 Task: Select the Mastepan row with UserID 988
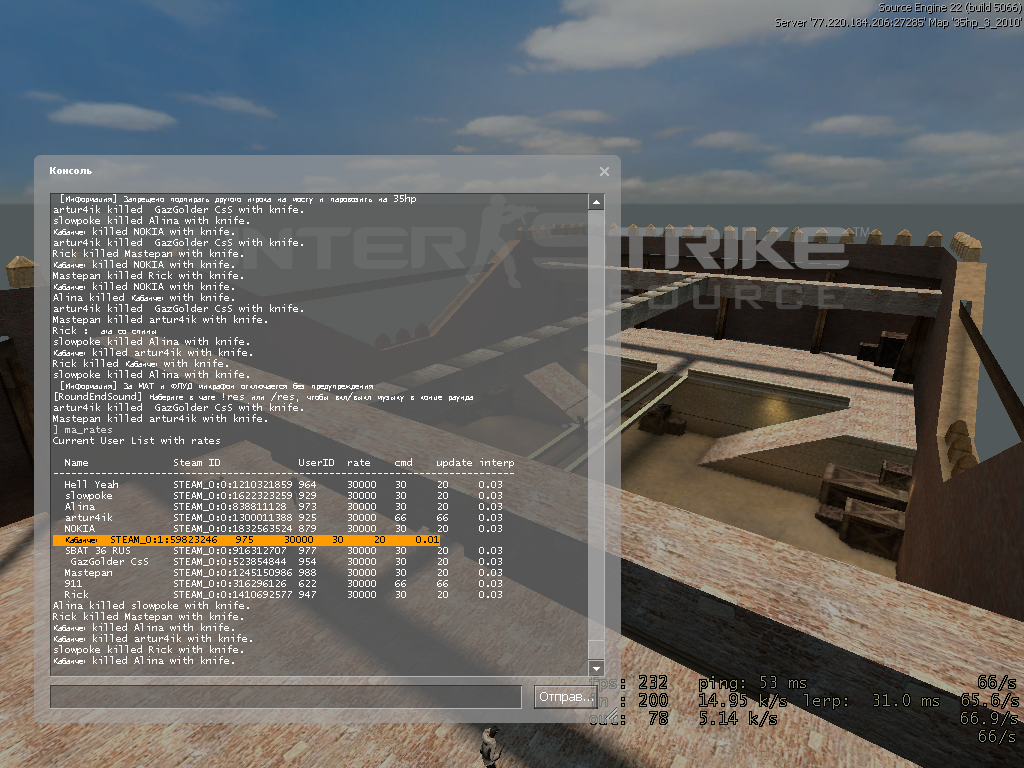[x=283, y=573]
